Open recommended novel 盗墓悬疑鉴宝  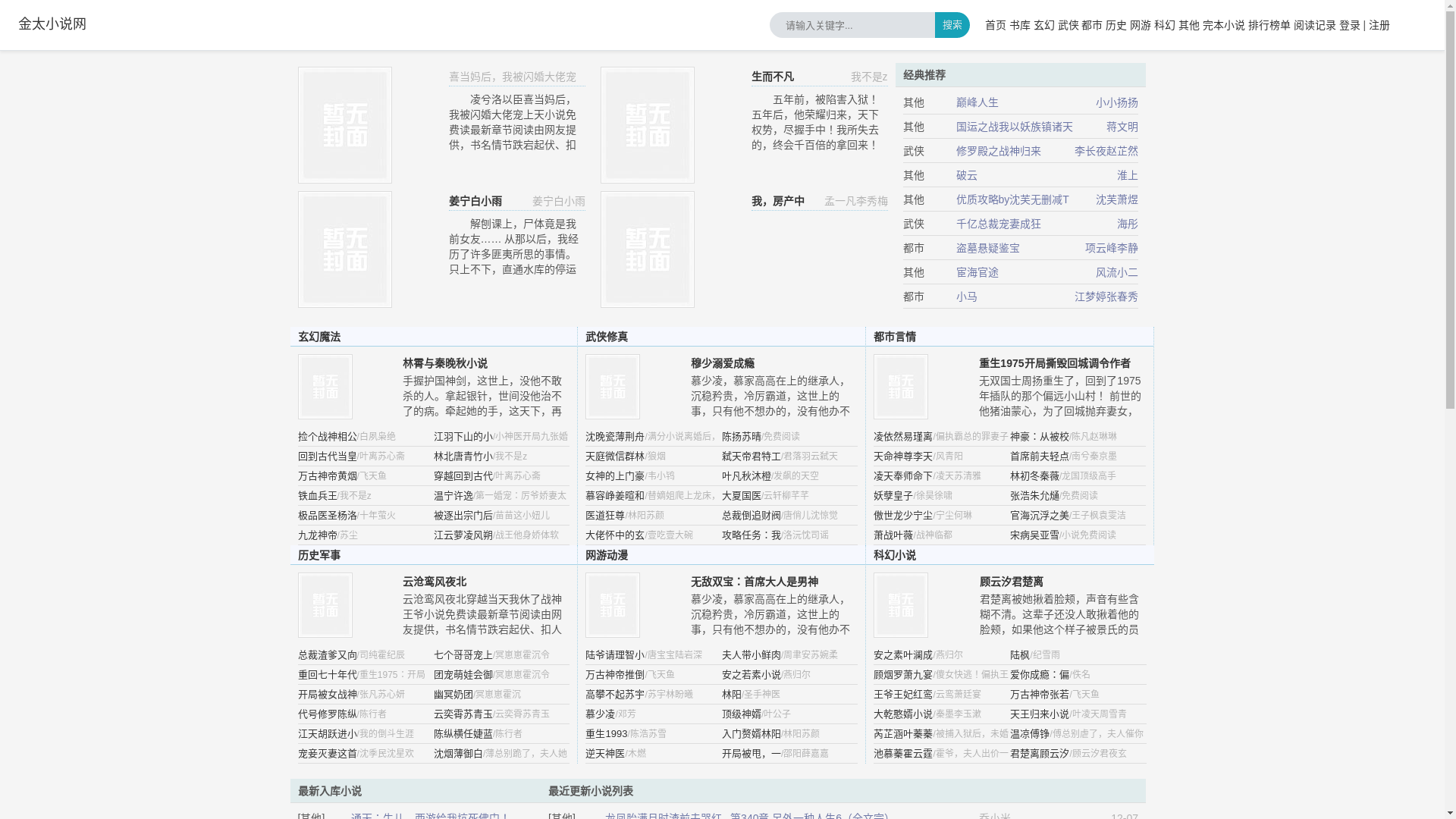(987, 248)
